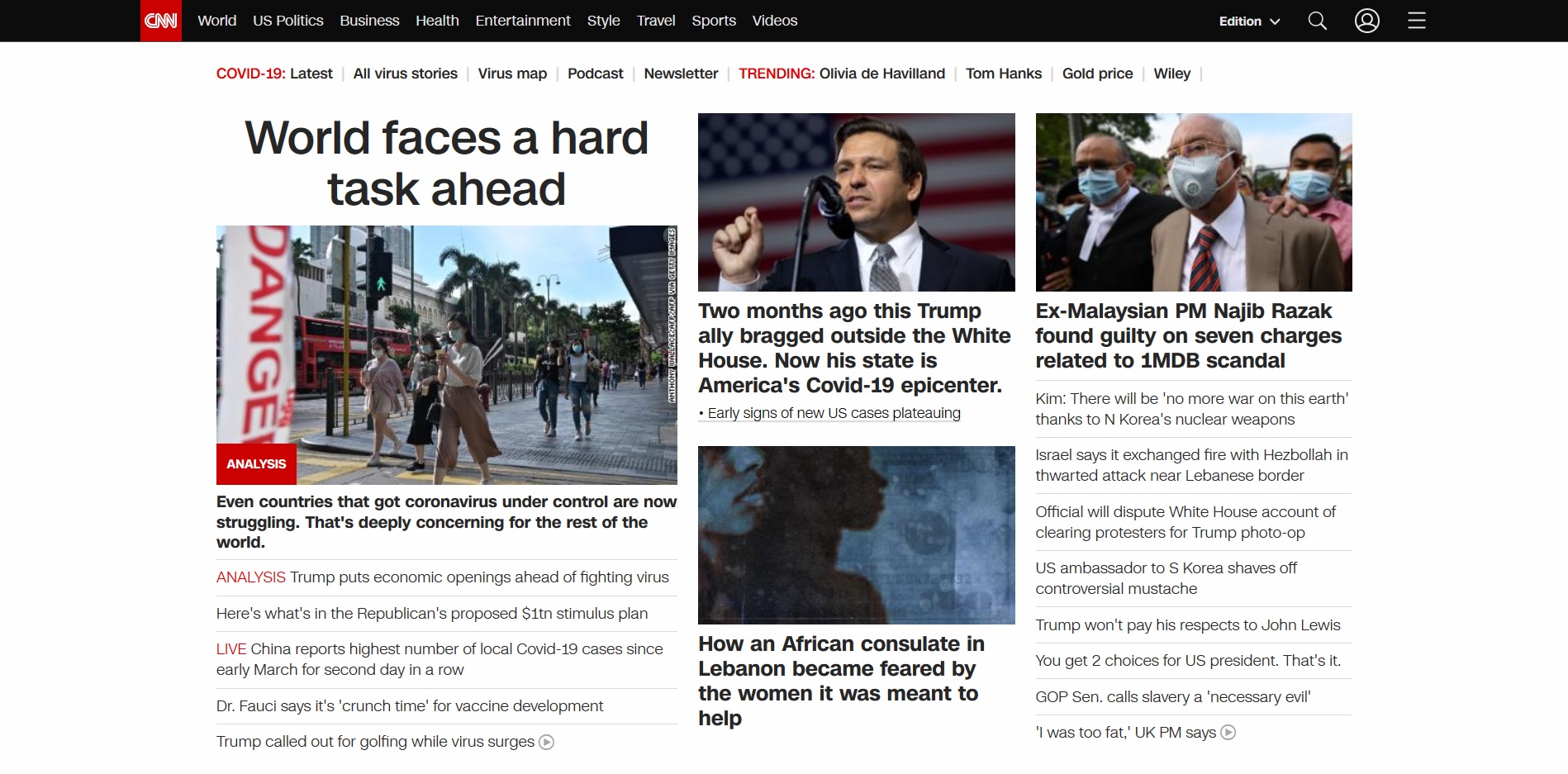Open 'I was too fat,' UK PM says story
Image resolution: width=1568 pixels, height=774 pixels.
point(1126,733)
